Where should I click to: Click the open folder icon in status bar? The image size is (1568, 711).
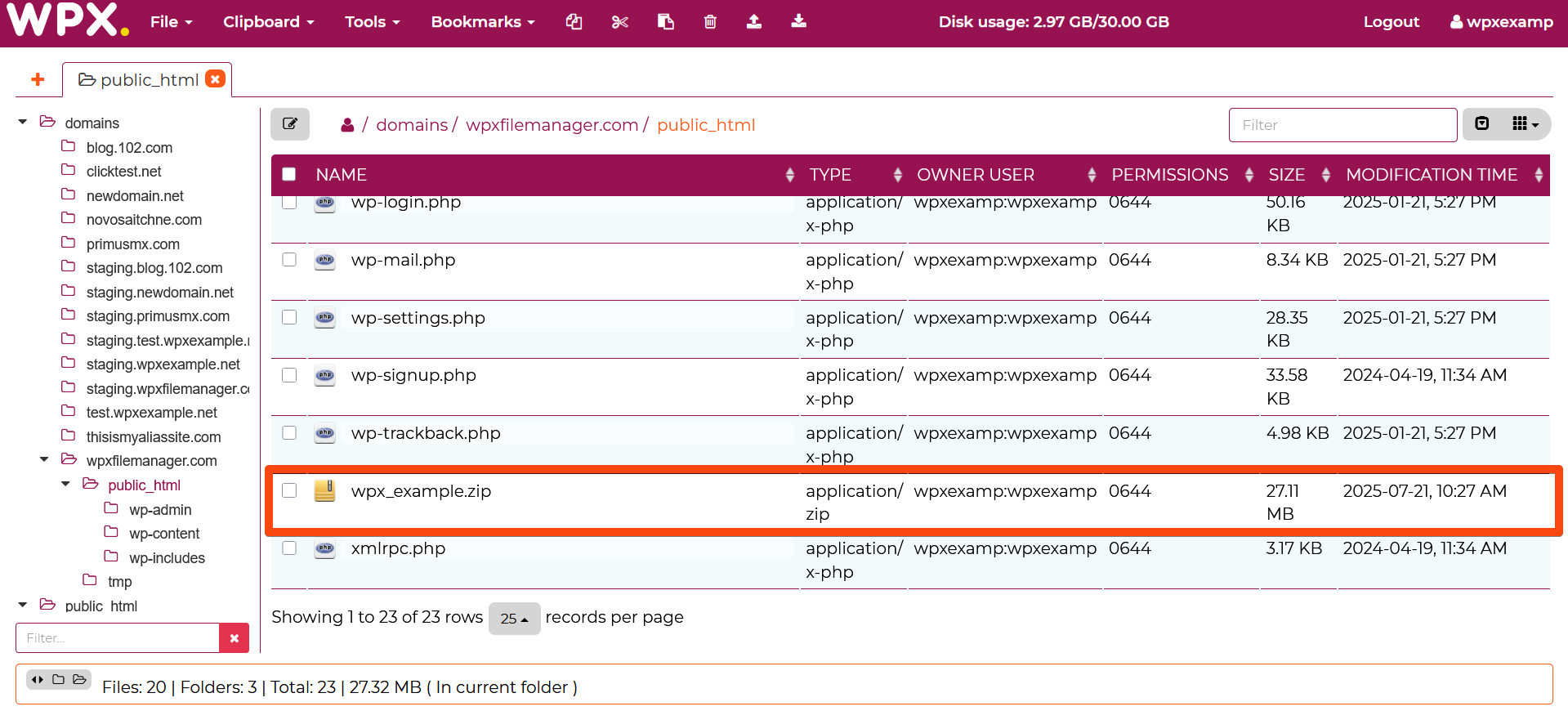click(x=79, y=679)
